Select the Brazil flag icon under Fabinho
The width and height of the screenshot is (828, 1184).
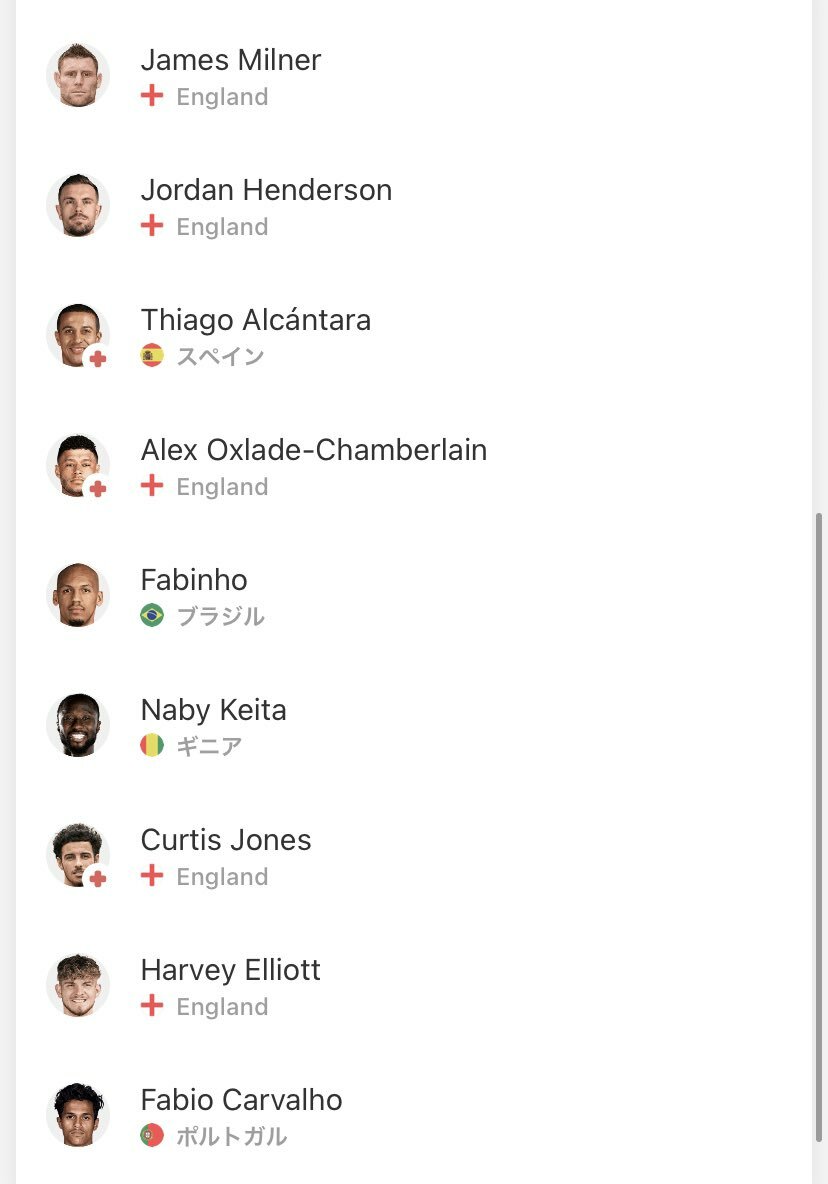point(152,615)
